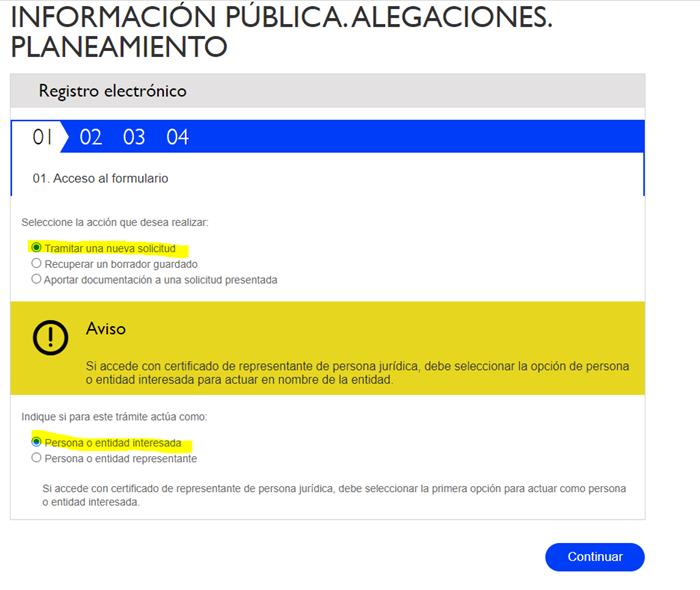Choose 'Recuperar un borrador guardado' option
This screenshot has width=700, height=590.
(x=37, y=264)
